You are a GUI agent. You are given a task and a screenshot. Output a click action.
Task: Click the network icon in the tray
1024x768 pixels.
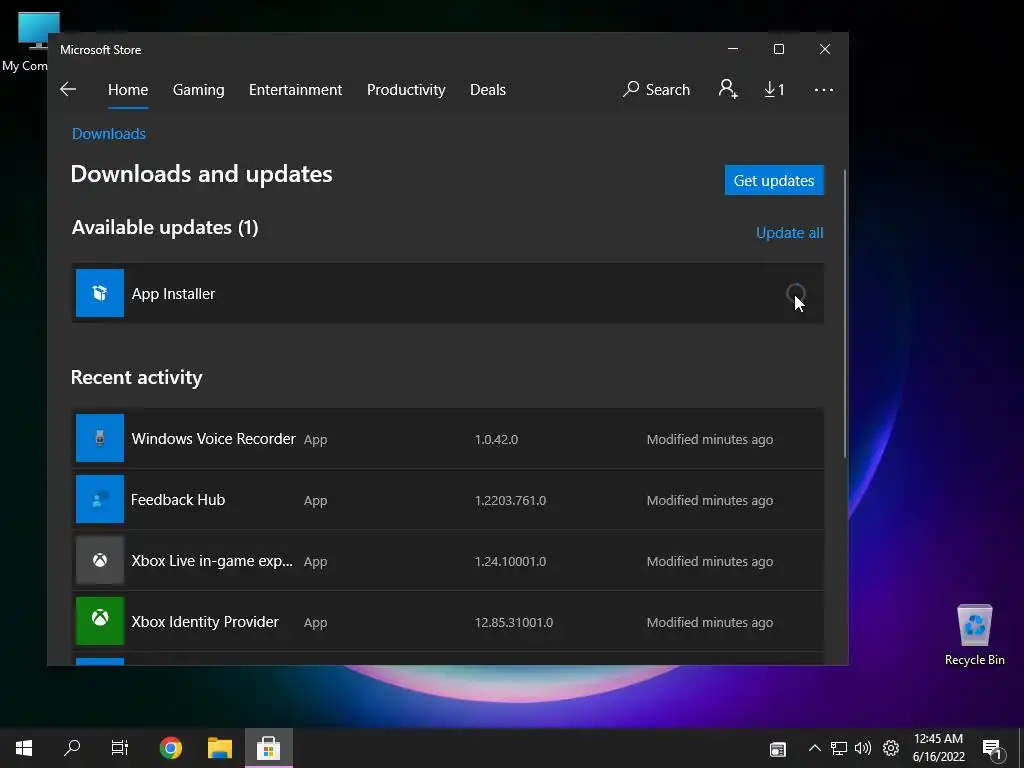[x=839, y=748]
